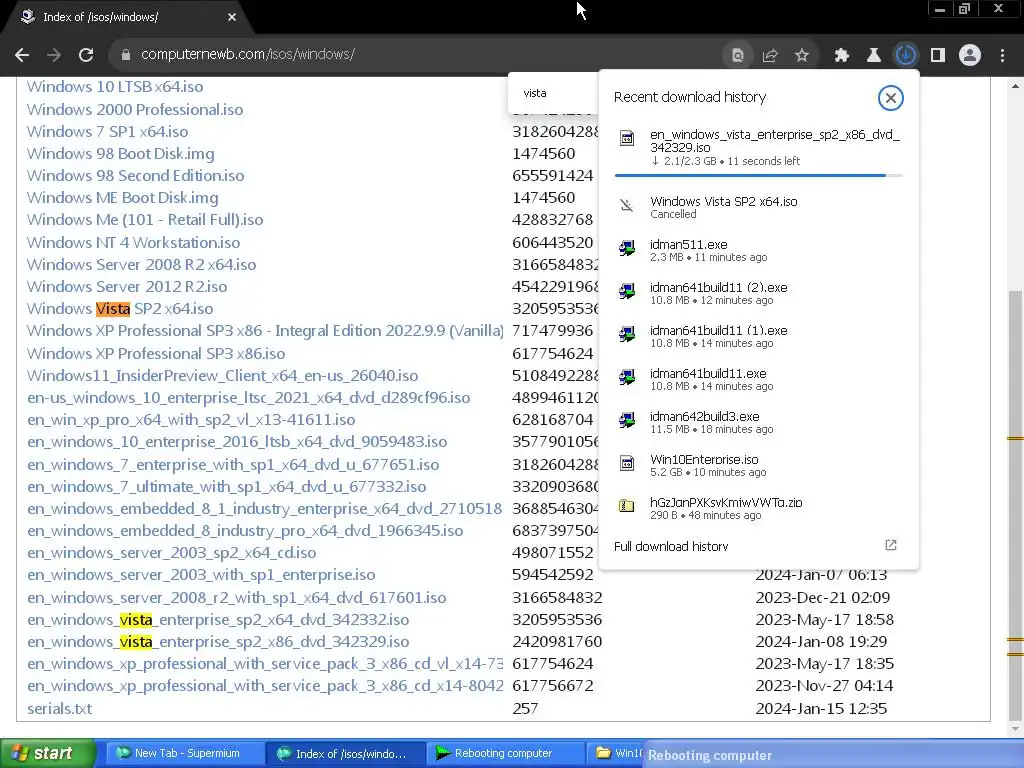Switch to the Win10 folder taskbar item
This screenshot has height=768, width=1024.
(616, 753)
